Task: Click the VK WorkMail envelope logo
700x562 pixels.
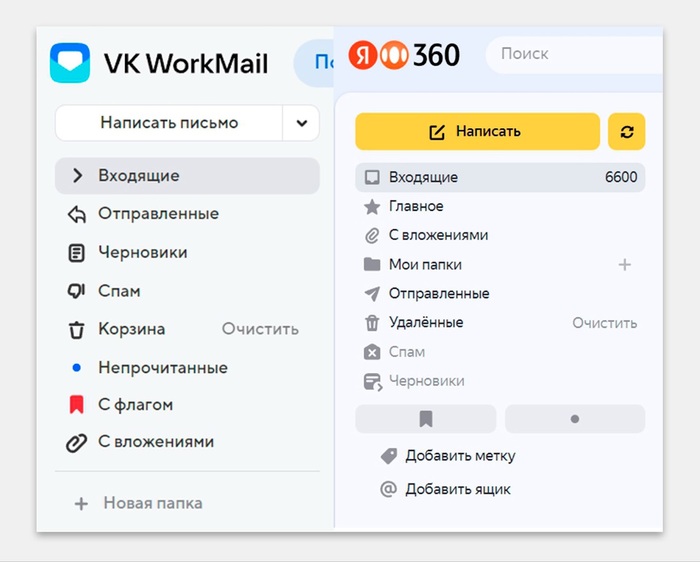Action: [x=70, y=63]
